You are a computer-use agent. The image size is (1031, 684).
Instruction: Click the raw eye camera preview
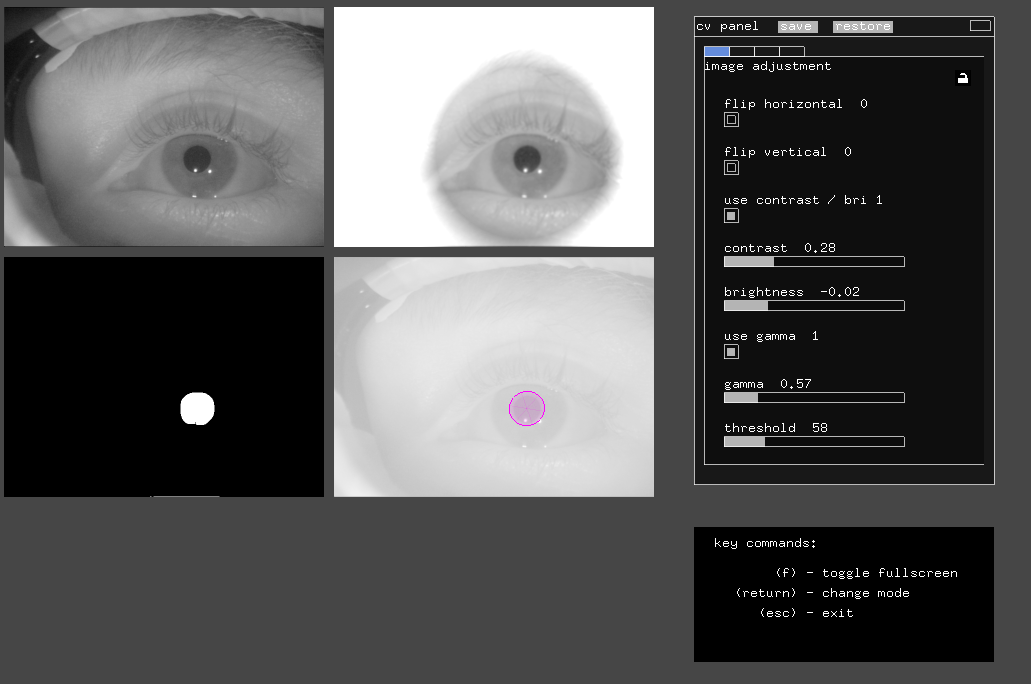[164, 126]
